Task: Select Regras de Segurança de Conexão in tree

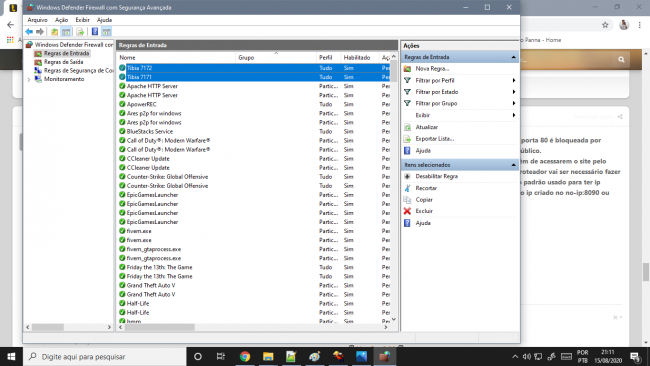Action: 78,70
